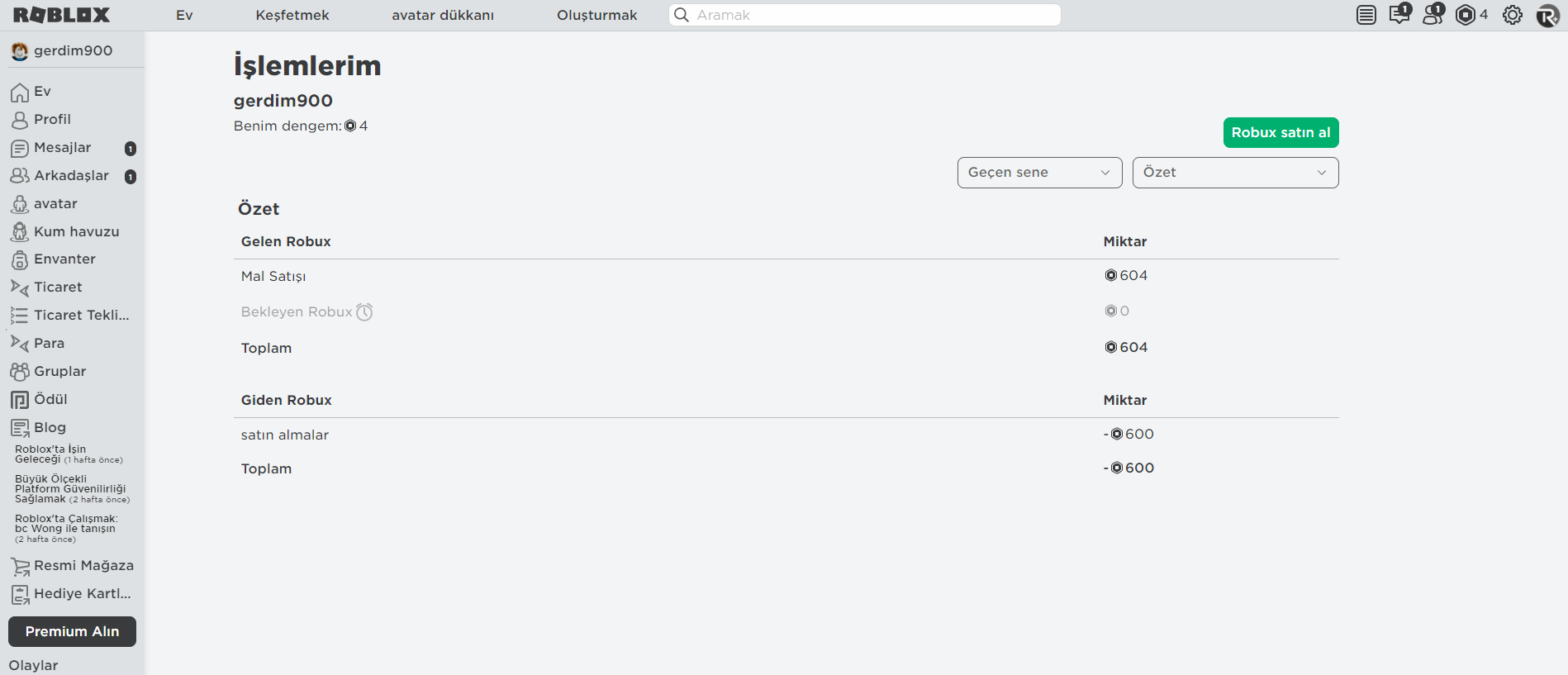Viewport: 1568px width, 675px height.
Task: Open Resmi Mağaza link
Action: [72, 566]
